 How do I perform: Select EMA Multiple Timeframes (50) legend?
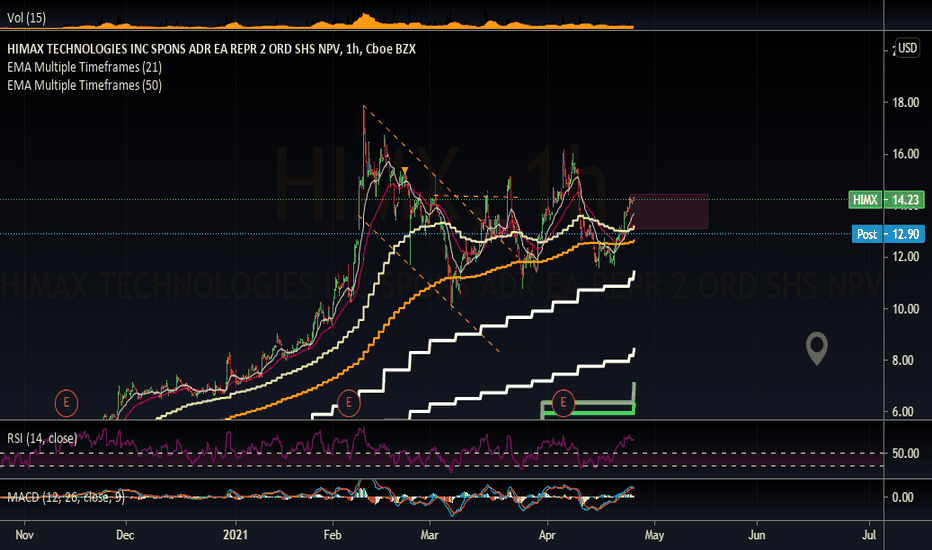(x=84, y=85)
